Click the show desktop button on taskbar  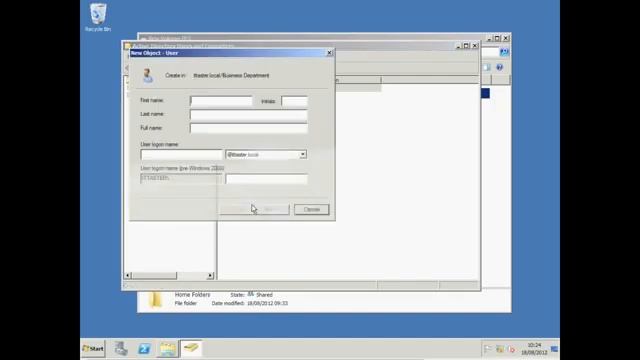554,349
